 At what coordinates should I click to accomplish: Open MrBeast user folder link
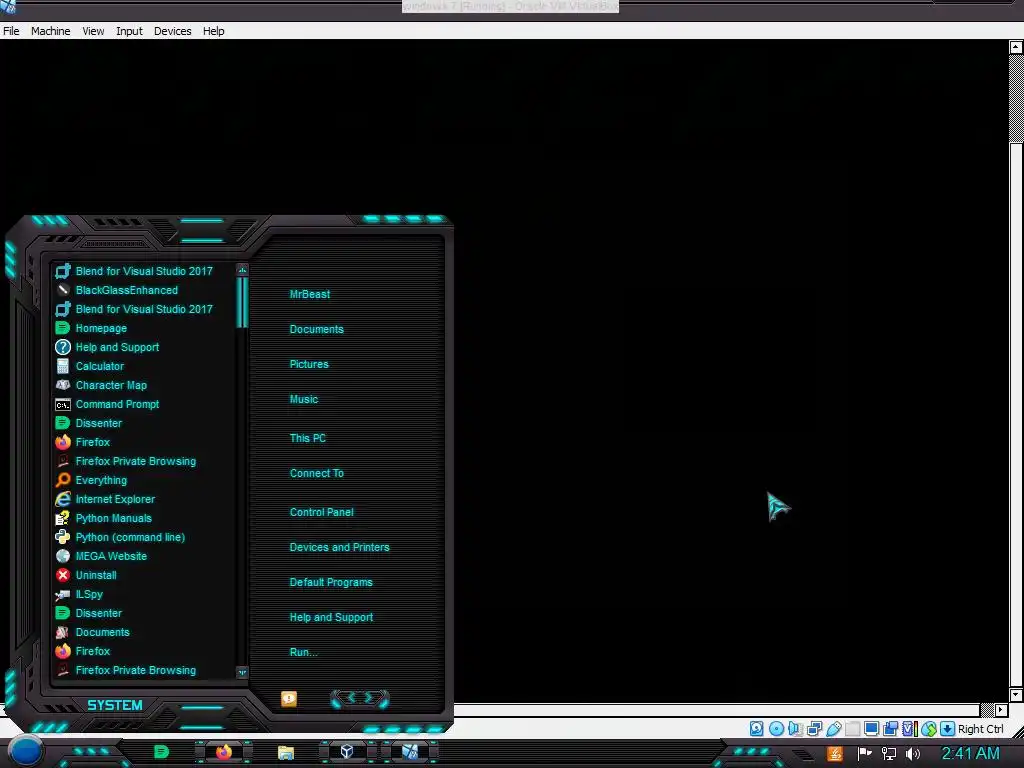tap(310, 294)
